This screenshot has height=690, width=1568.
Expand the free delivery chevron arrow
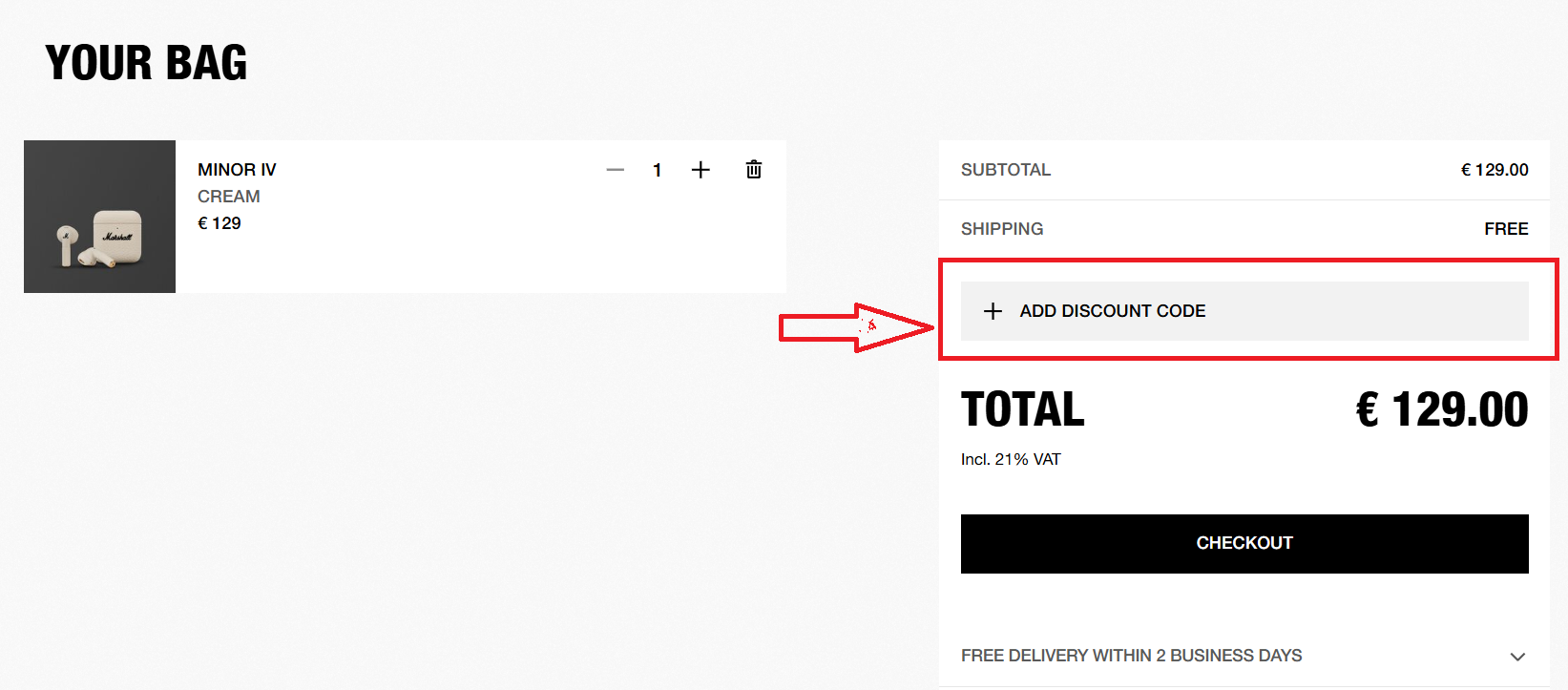tap(1517, 657)
